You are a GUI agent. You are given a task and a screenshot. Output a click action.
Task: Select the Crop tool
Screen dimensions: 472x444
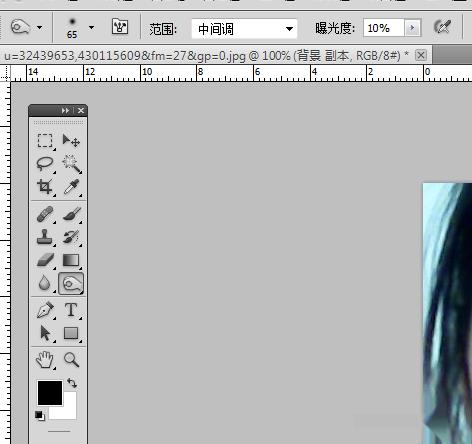coord(45,187)
